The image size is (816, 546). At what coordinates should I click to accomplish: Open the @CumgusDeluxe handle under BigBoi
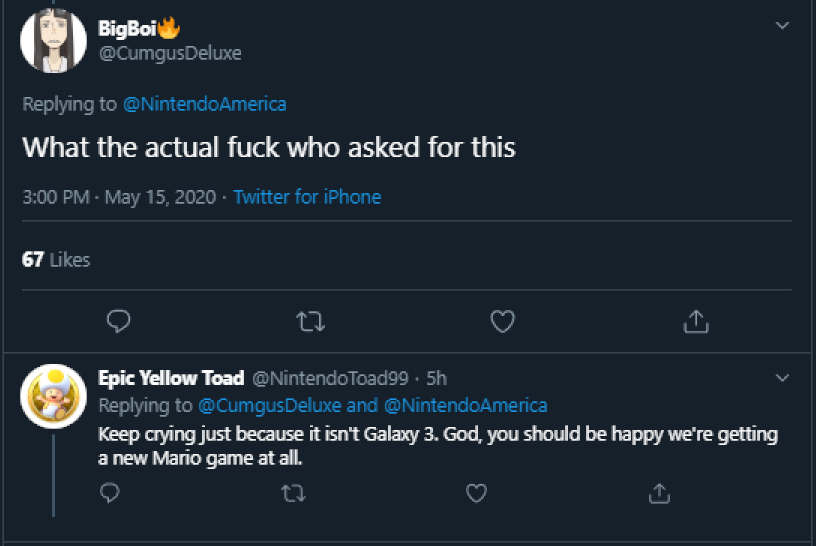[x=169, y=53]
